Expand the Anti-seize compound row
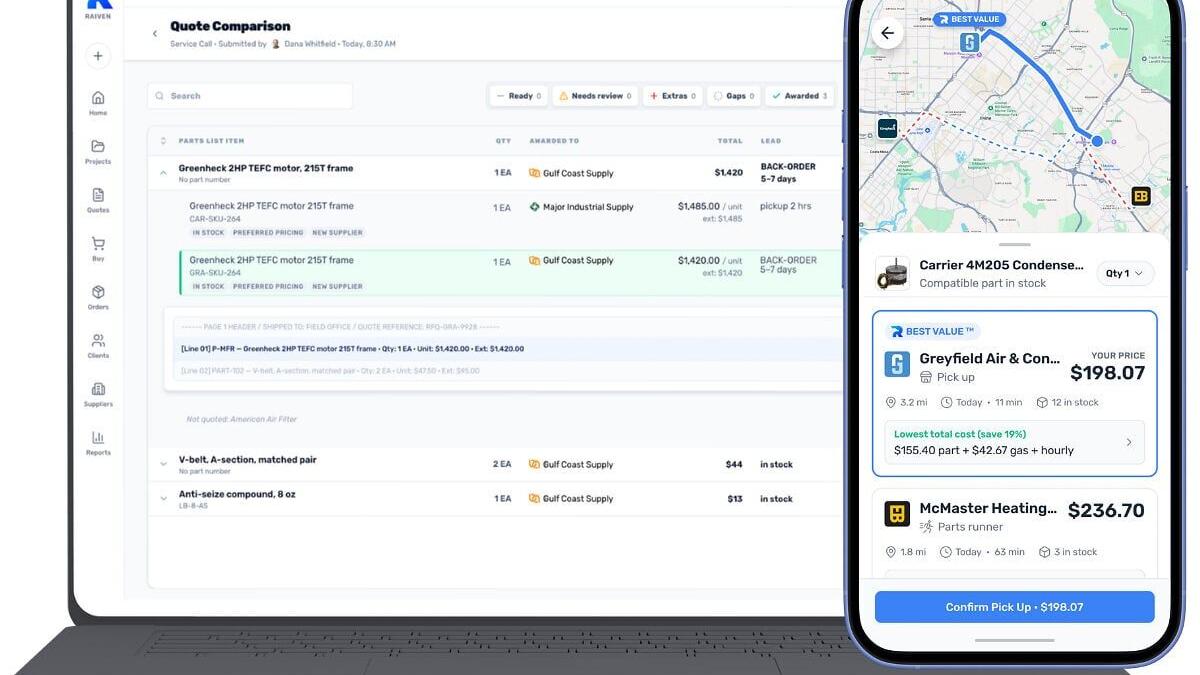Screen dimensions: 1200x675 pos(163,498)
